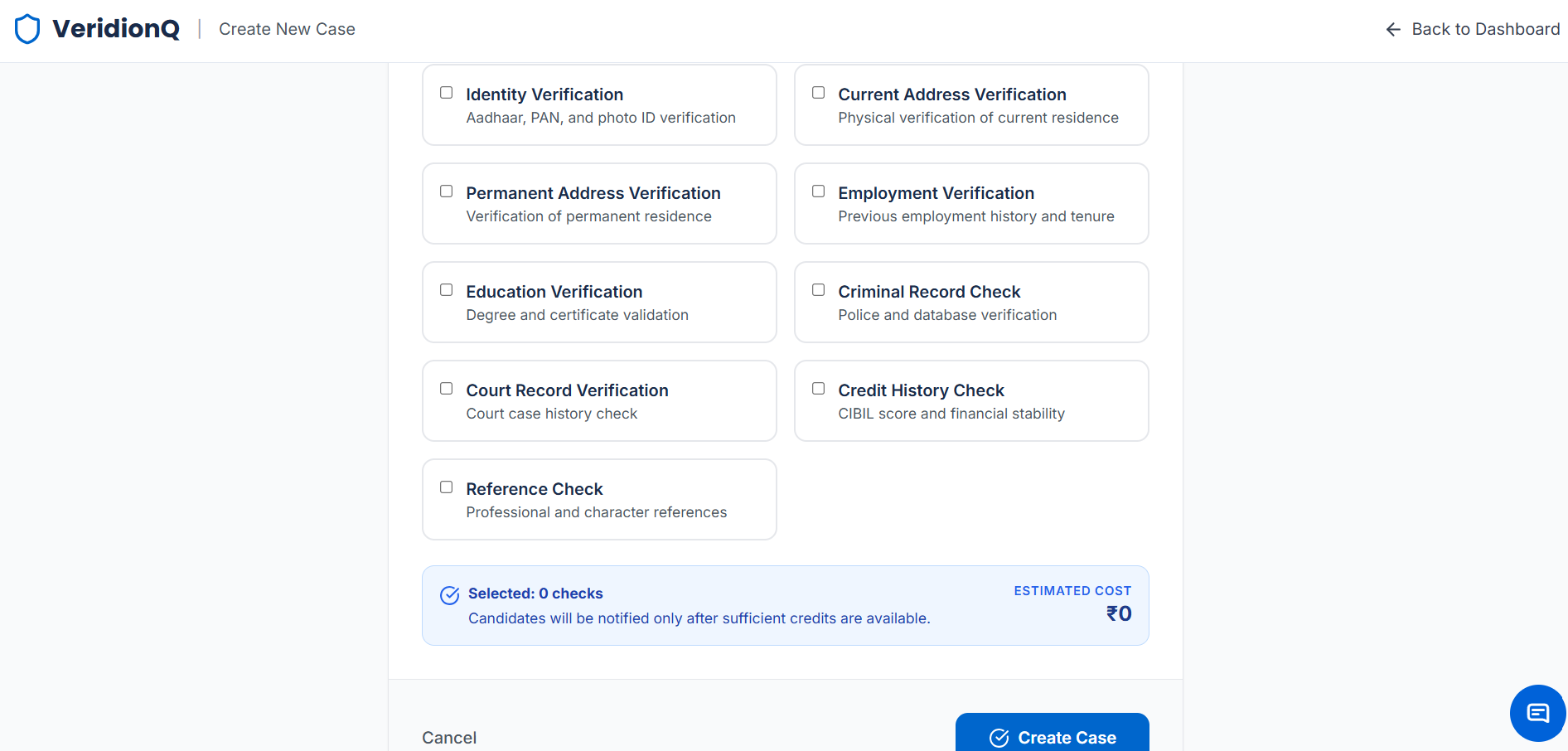This screenshot has height=751, width=1568.
Task: Click 'Court case history check' description
Action: tap(552, 414)
